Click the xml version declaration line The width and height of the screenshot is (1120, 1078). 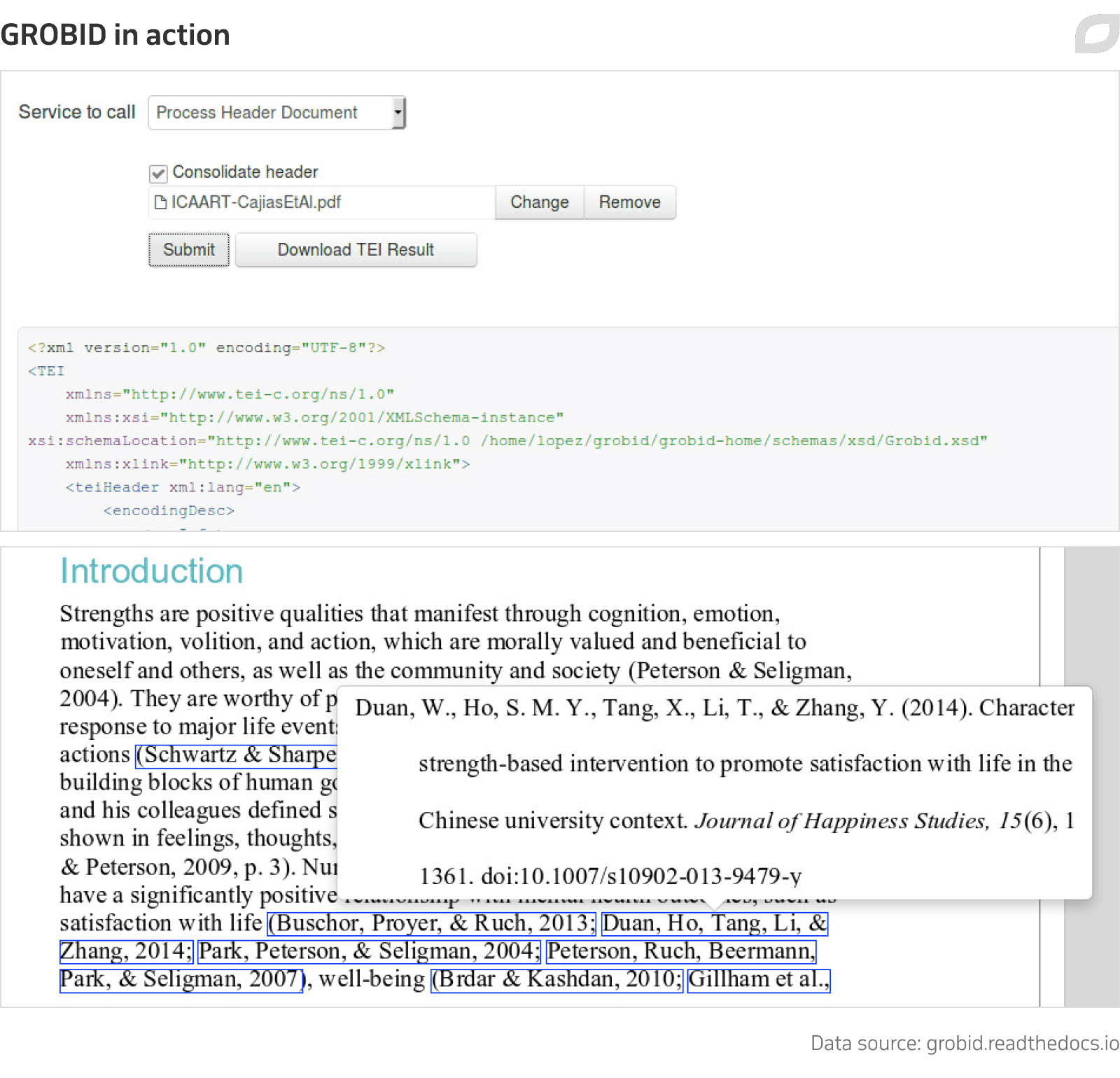pos(206,348)
